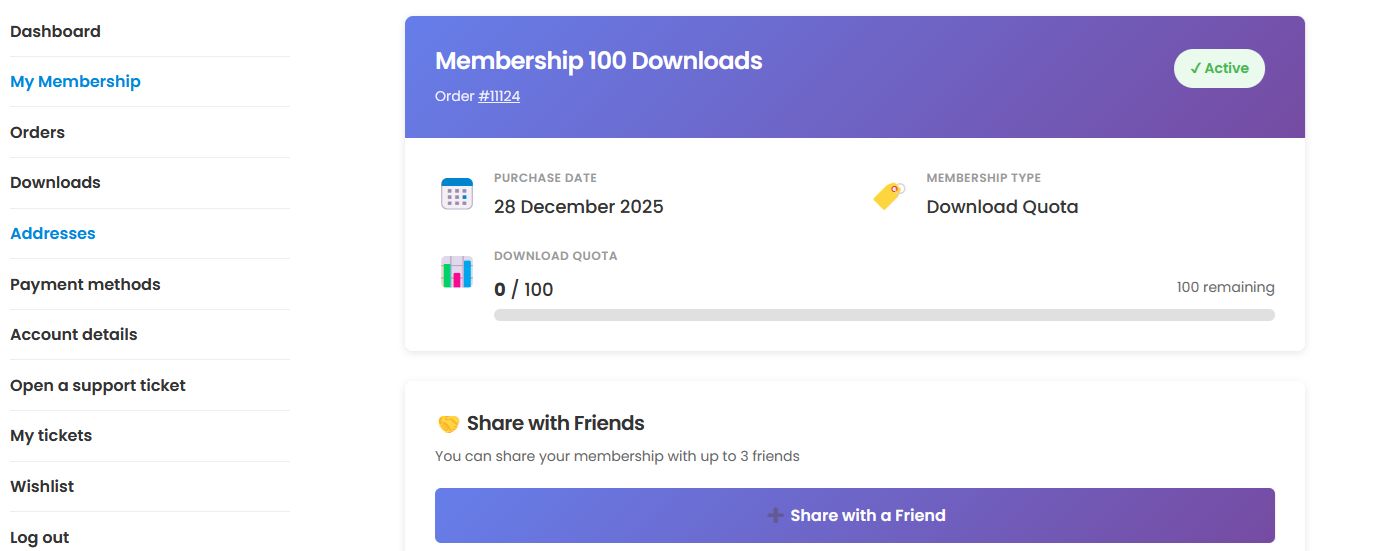
Task: Log out of the account
Action: pyautogui.click(x=40, y=537)
